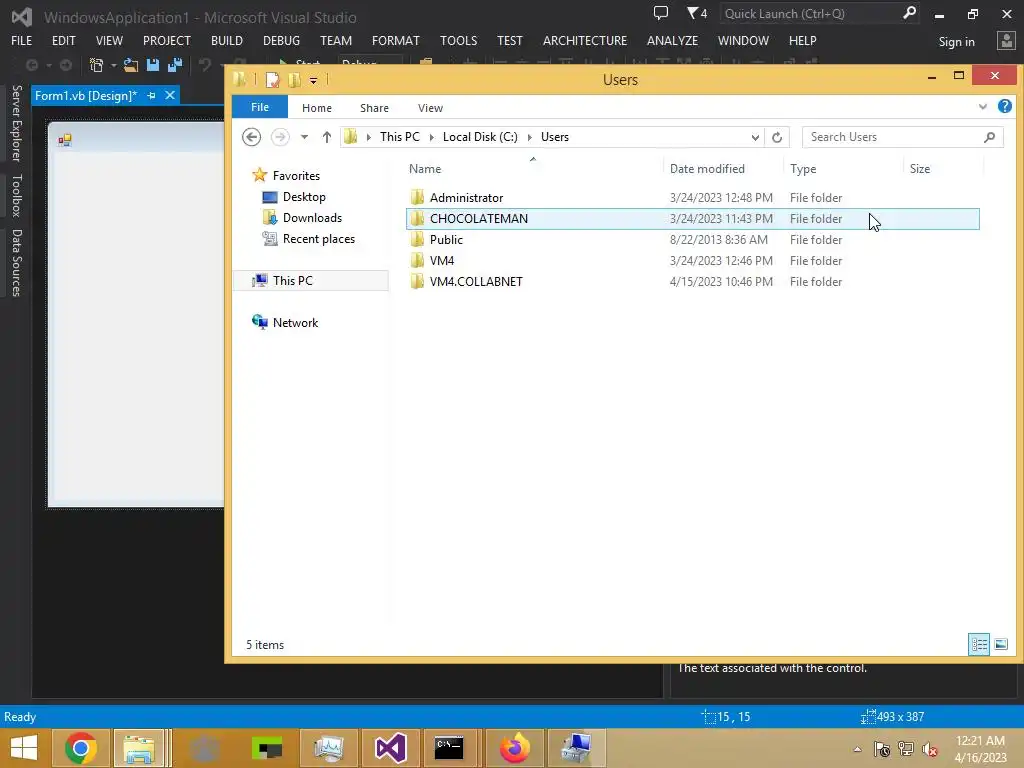Switch to Large icons view using the bottom-right icon

click(x=1000, y=645)
